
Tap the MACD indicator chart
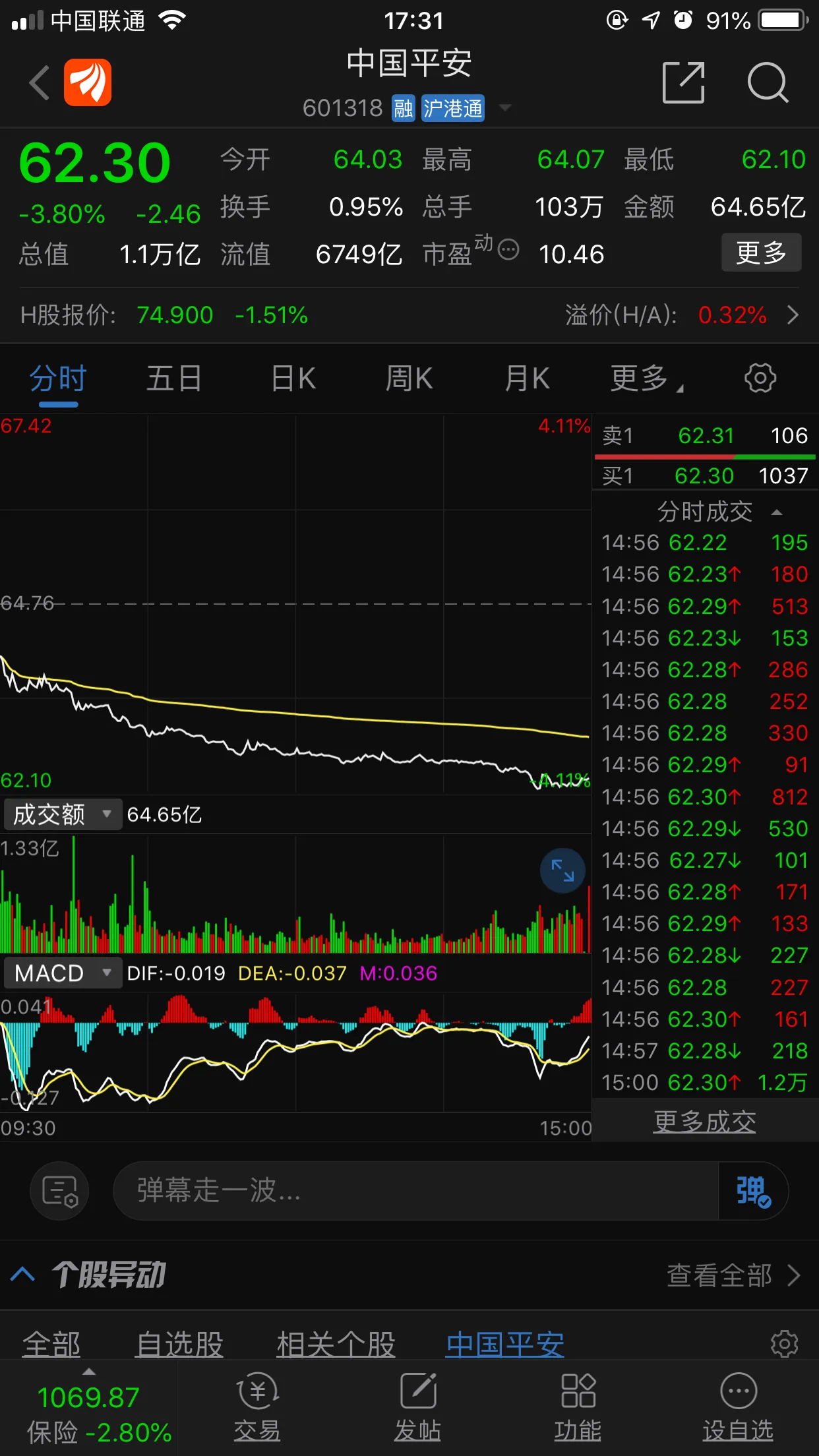pos(295,1052)
